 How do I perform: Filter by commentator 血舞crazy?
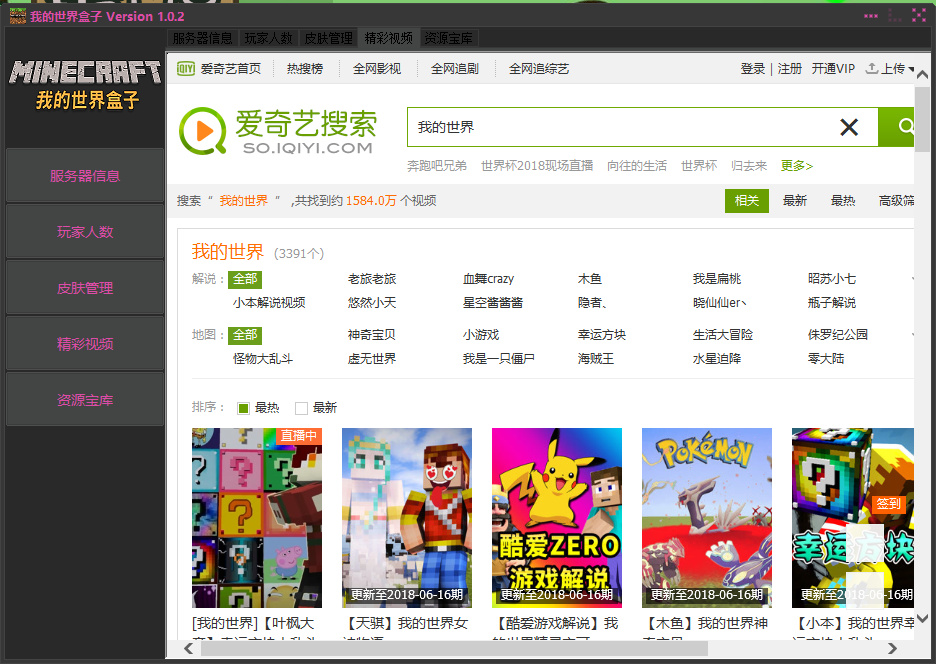click(x=488, y=279)
